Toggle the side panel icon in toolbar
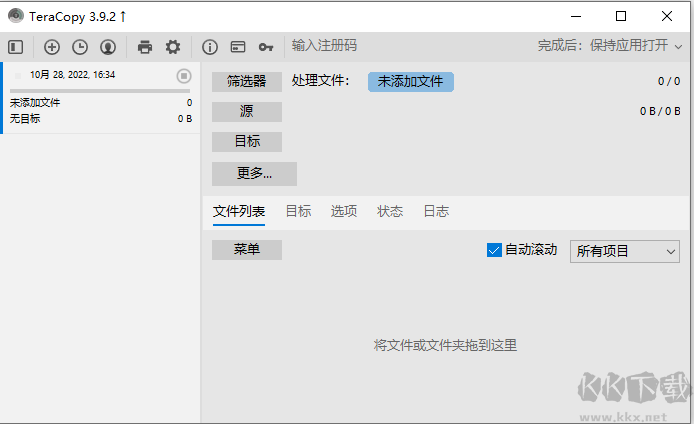This screenshot has height=424, width=694. 15,47
